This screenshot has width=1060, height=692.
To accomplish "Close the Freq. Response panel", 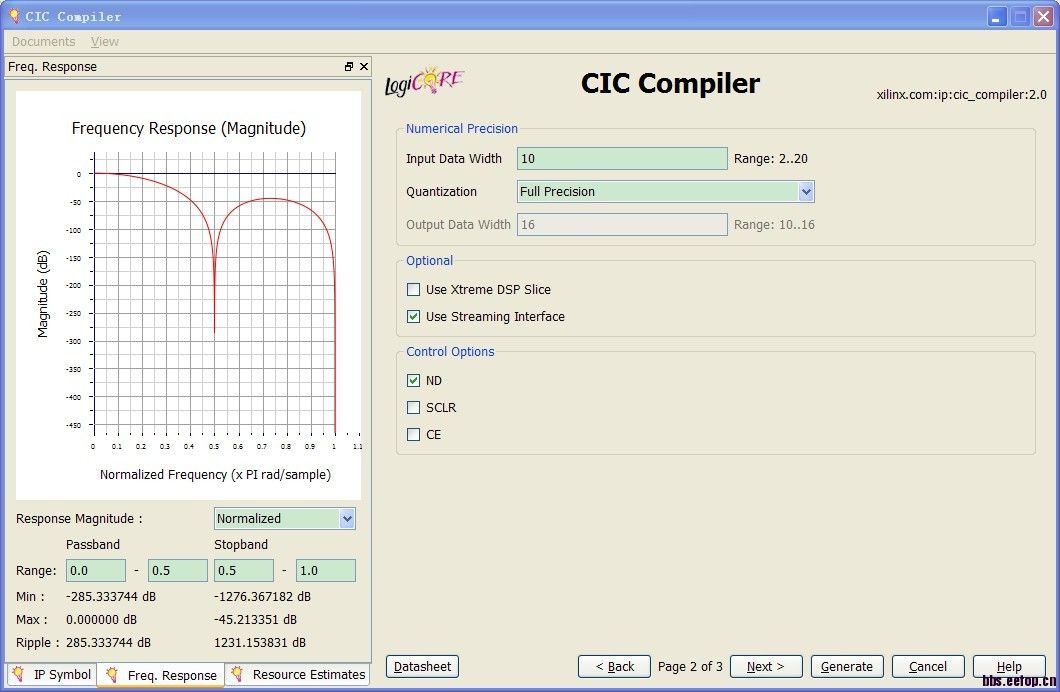I will 364,66.
